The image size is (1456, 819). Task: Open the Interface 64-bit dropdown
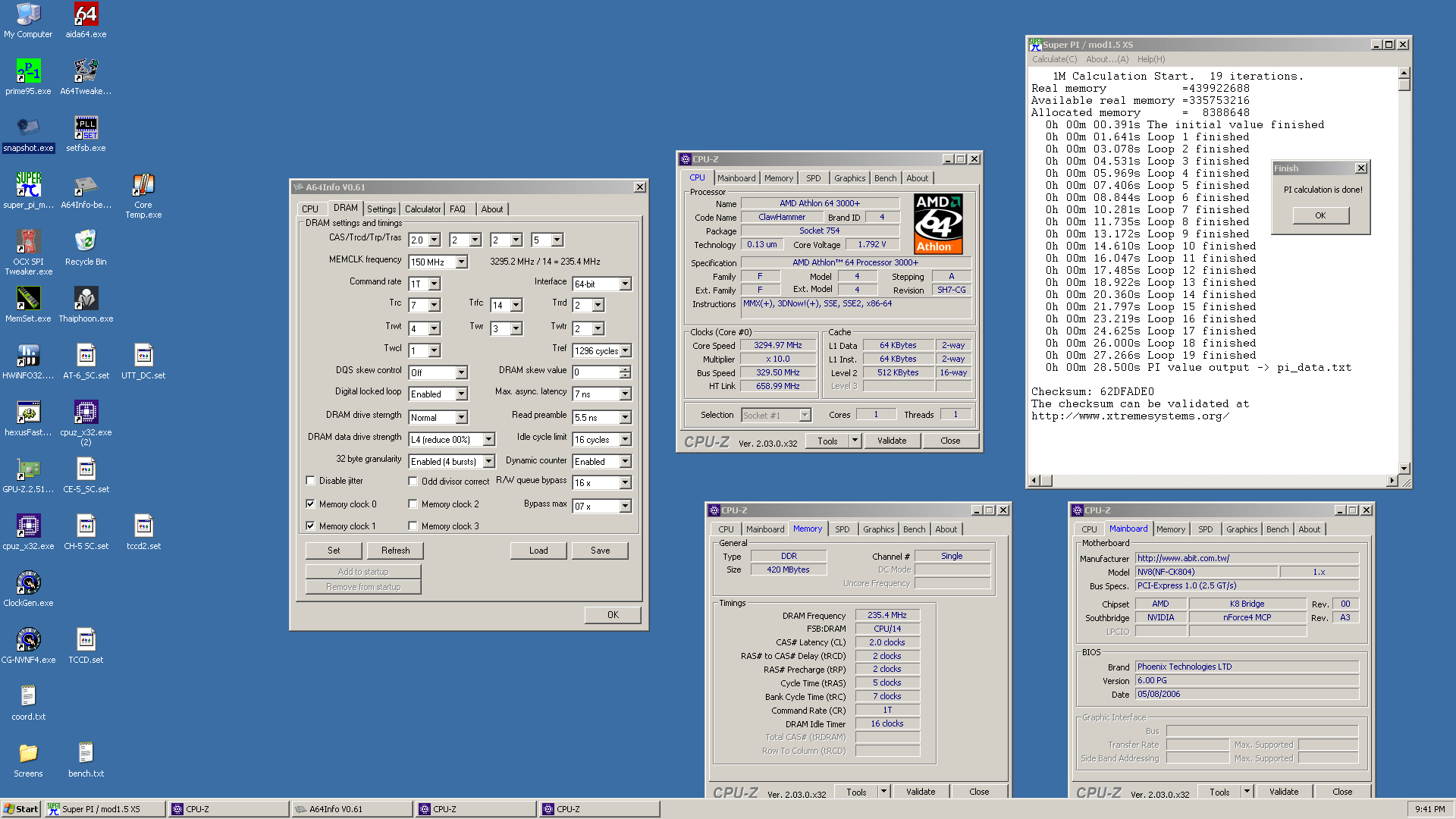[625, 284]
